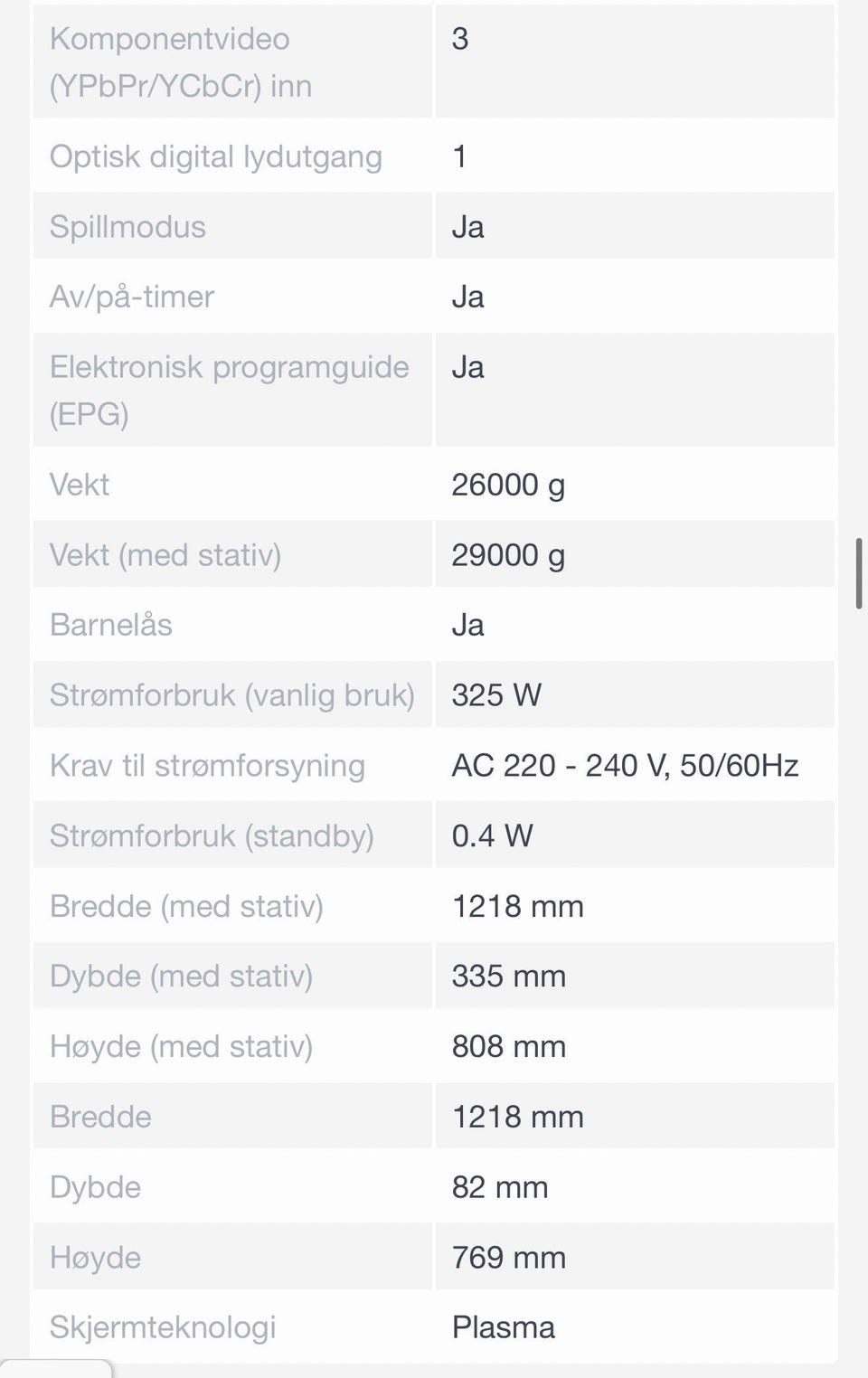868x1378 pixels.
Task: Click the vertical scrollbar handle on the right edge
Action: (859, 573)
